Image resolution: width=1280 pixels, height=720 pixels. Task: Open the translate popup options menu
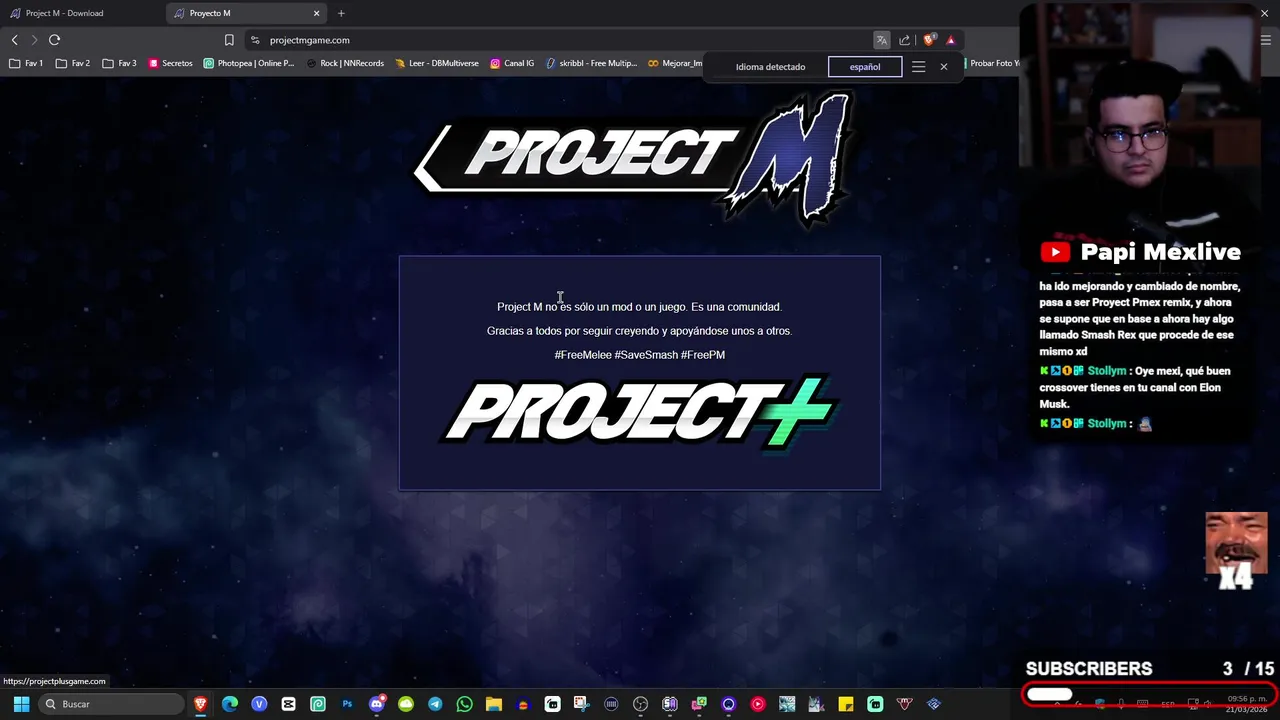click(x=918, y=67)
